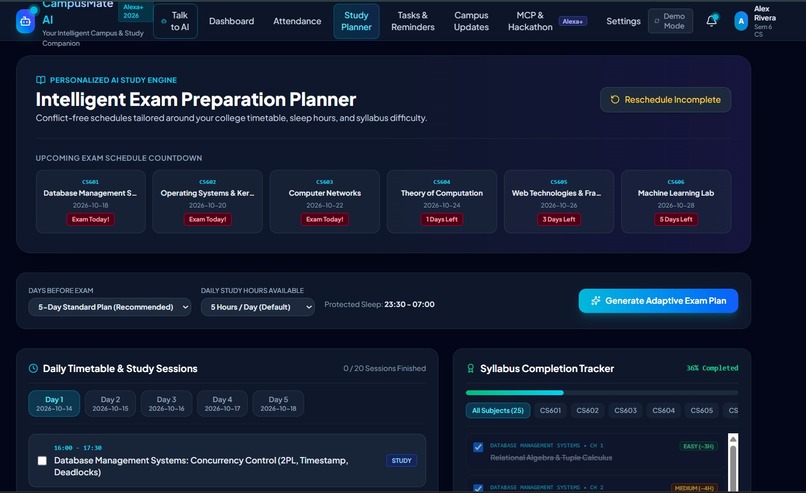Viewport: 806px width, 493px height.
Task: Filter syllabus tracker by CS604
Action: pos(664,410)
